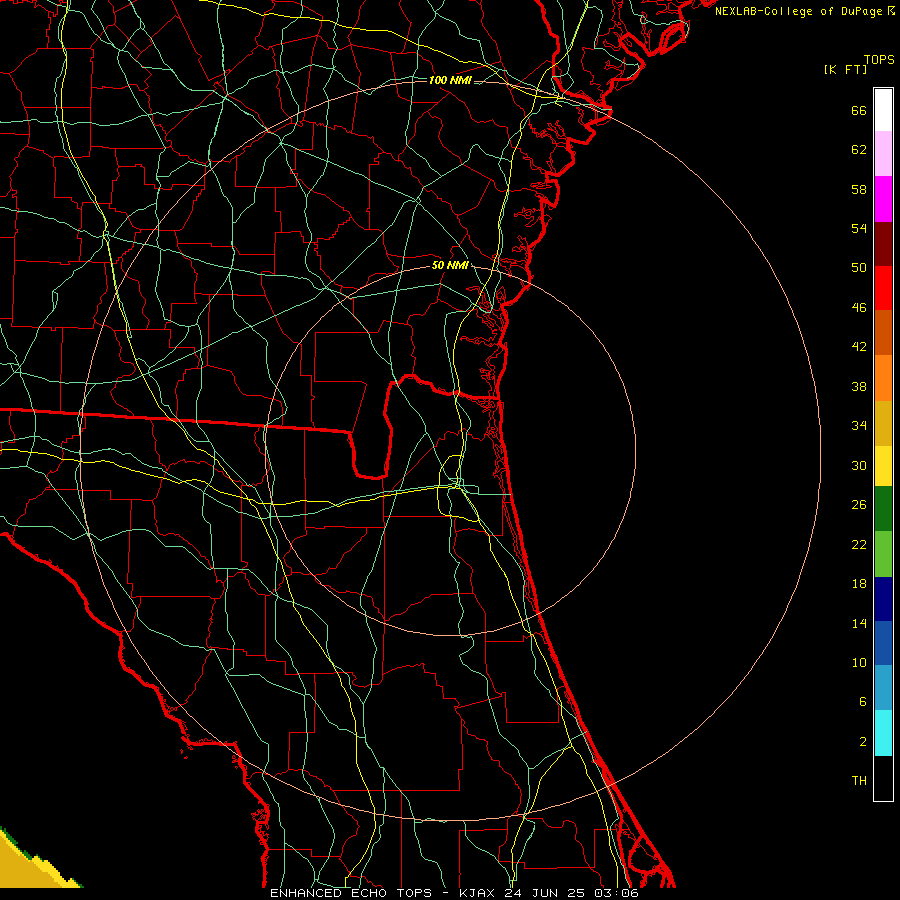Select the "66" legend value
Viewport: 900px width, 900px height.
pyautogui.click(x=859, y=110)
